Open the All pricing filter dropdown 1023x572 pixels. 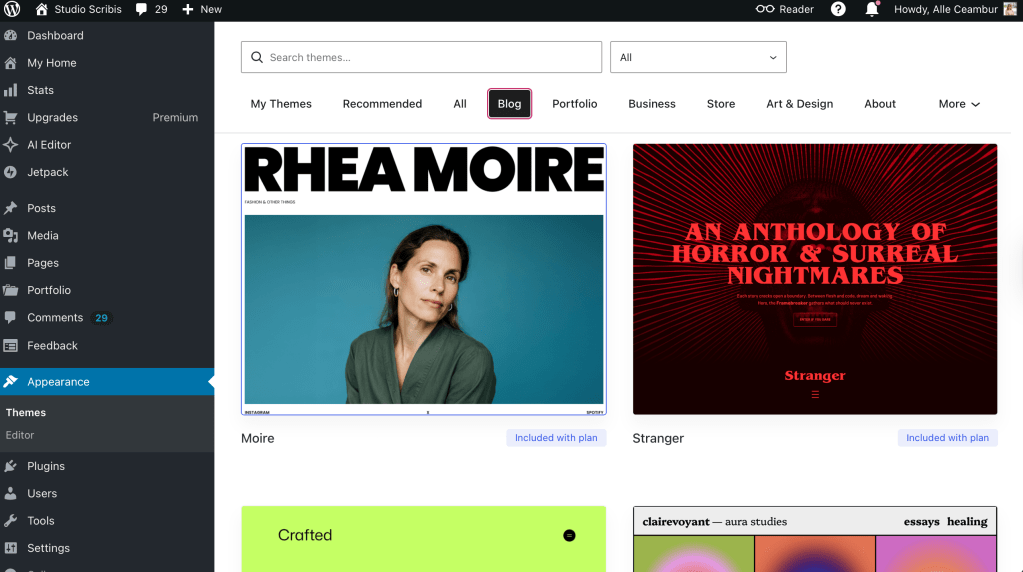click(698, 57)
